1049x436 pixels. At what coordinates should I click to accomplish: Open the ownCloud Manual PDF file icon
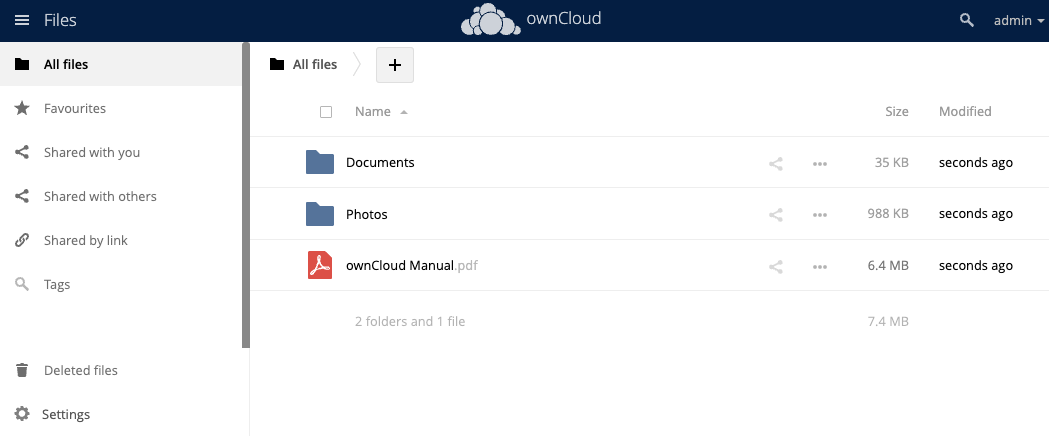pos(319,266)
